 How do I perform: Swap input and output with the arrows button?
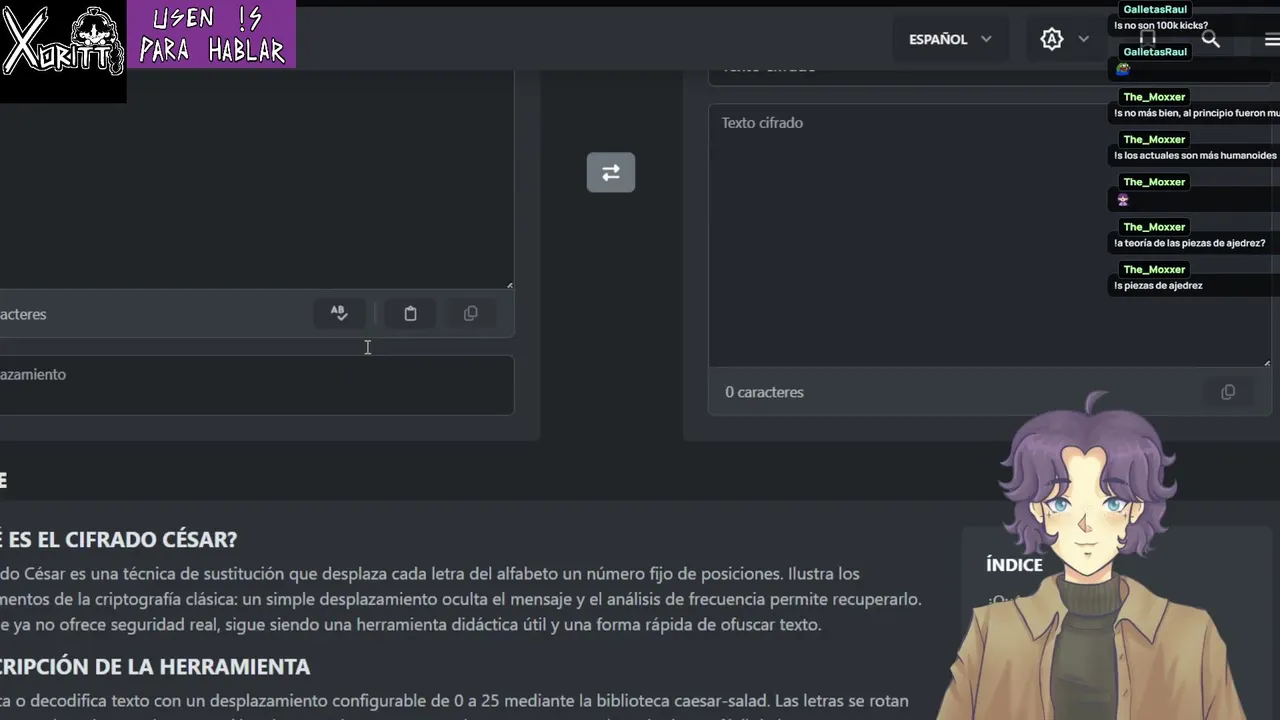pos(610,172)
